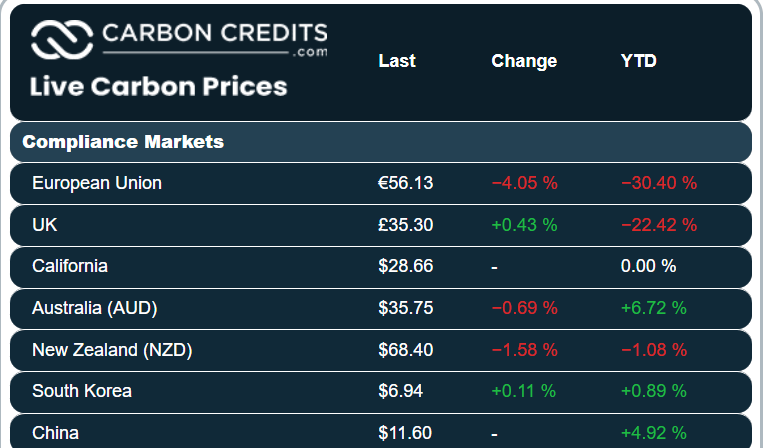This screenshot has width=778, height=448.
Task: Click the Carbon Credits interlocking-links logo icon
Action: (62, 40)
